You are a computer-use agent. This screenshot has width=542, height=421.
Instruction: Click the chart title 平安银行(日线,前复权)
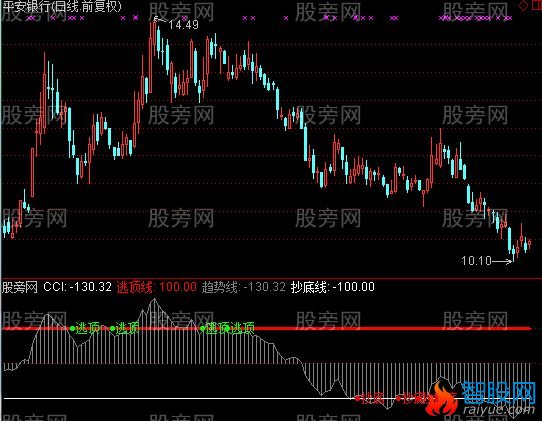62,7
